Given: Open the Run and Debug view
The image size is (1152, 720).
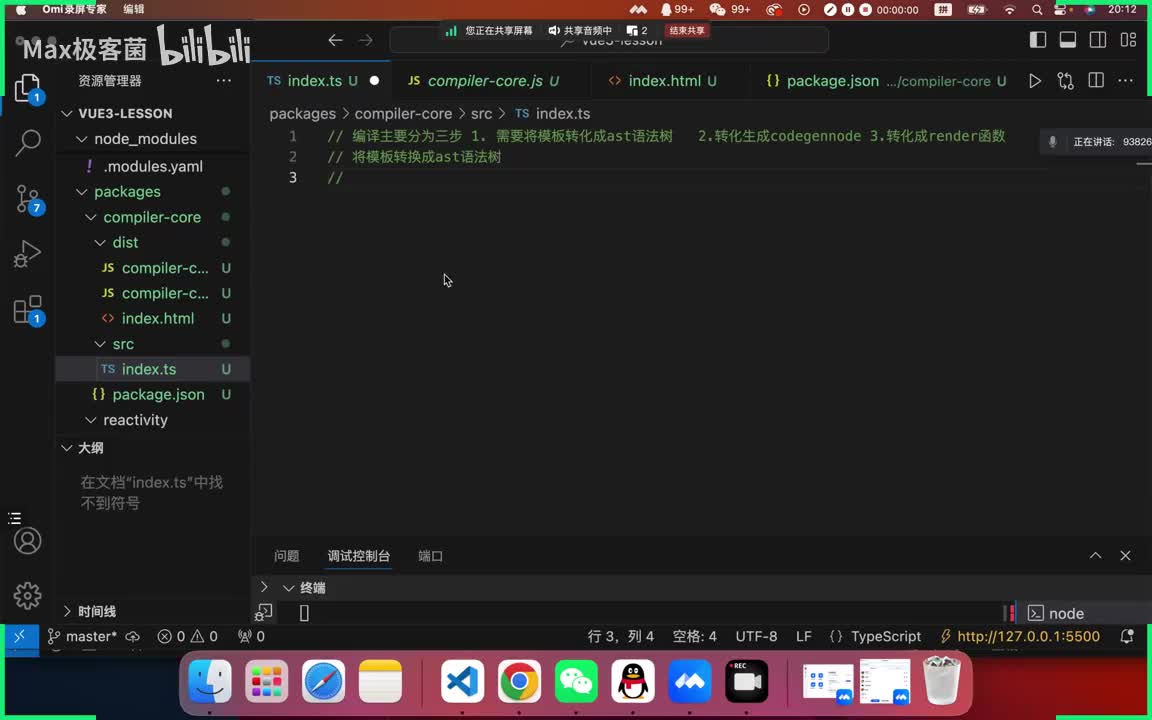Looking at the screenshot, I should (28, 254).
